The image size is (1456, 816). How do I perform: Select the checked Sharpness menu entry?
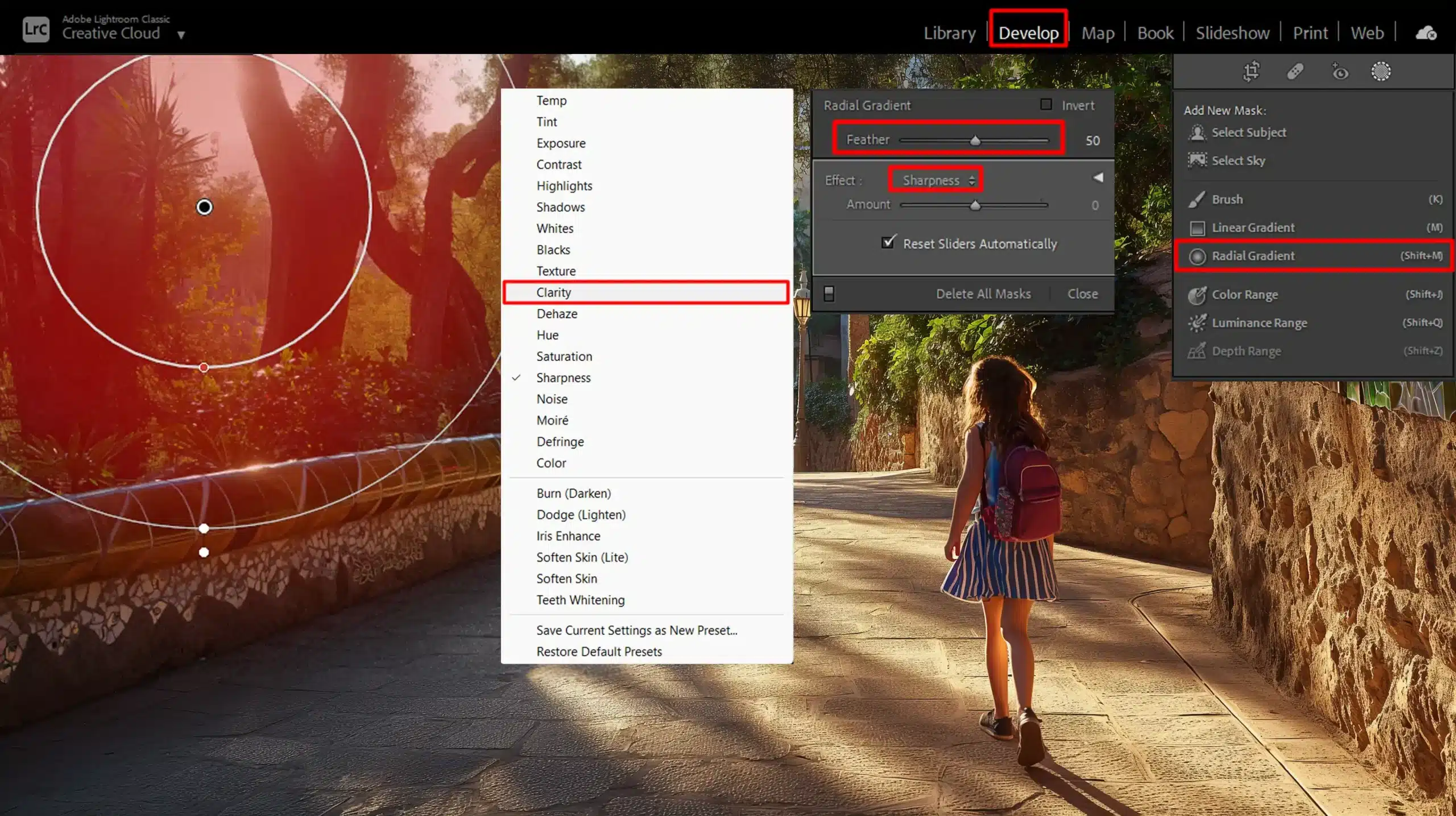[647, 378]
